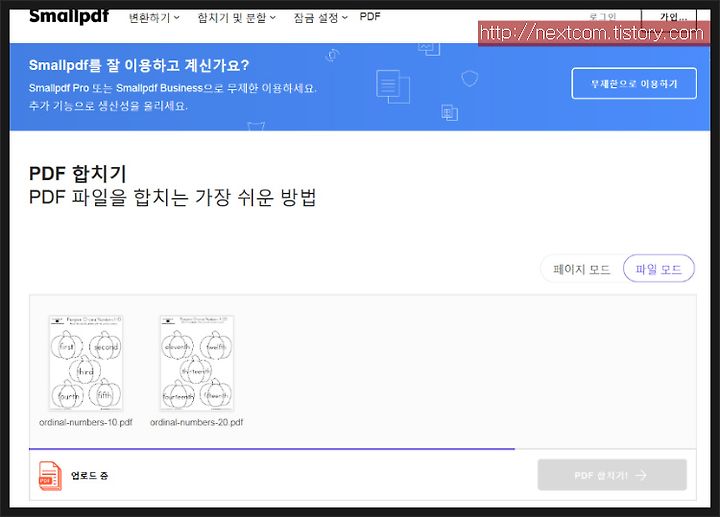
Task: Click the 무제한으로 이용하기 button
Action: (634, 84)
